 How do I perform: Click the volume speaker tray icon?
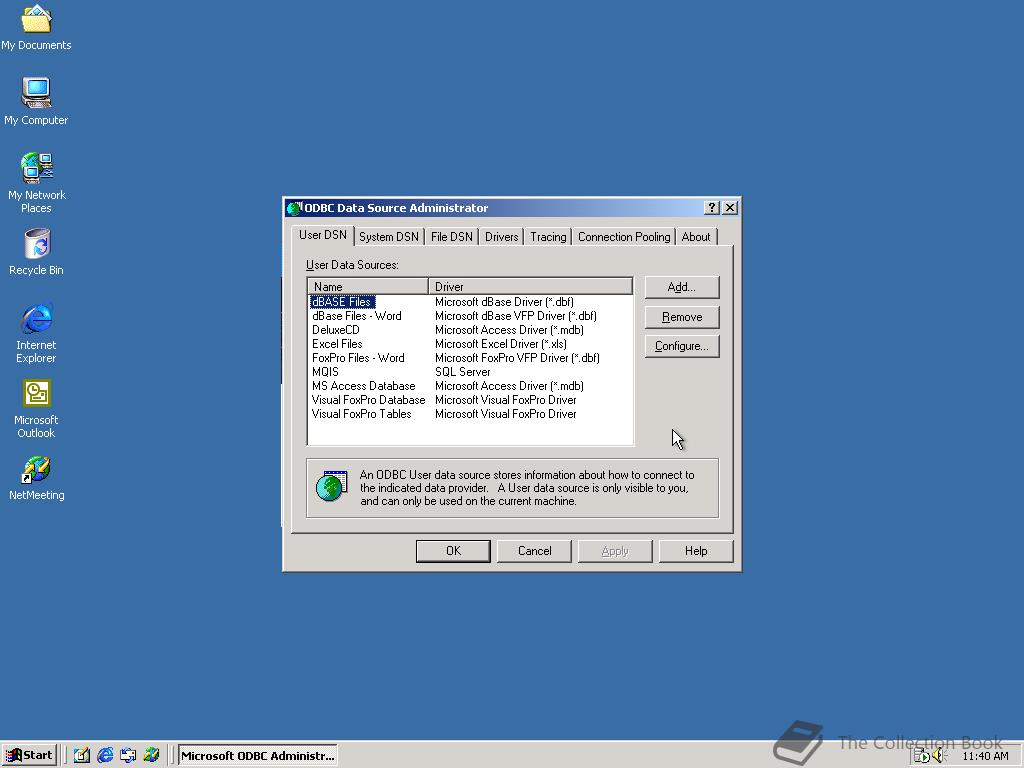pyautogui.click(x=939, y=756)
